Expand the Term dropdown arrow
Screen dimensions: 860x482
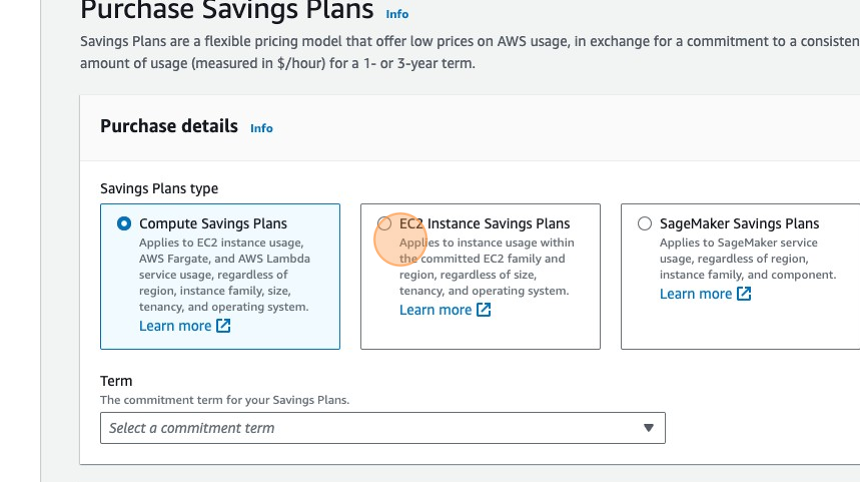pyautogui.click(x=648, y=428)
